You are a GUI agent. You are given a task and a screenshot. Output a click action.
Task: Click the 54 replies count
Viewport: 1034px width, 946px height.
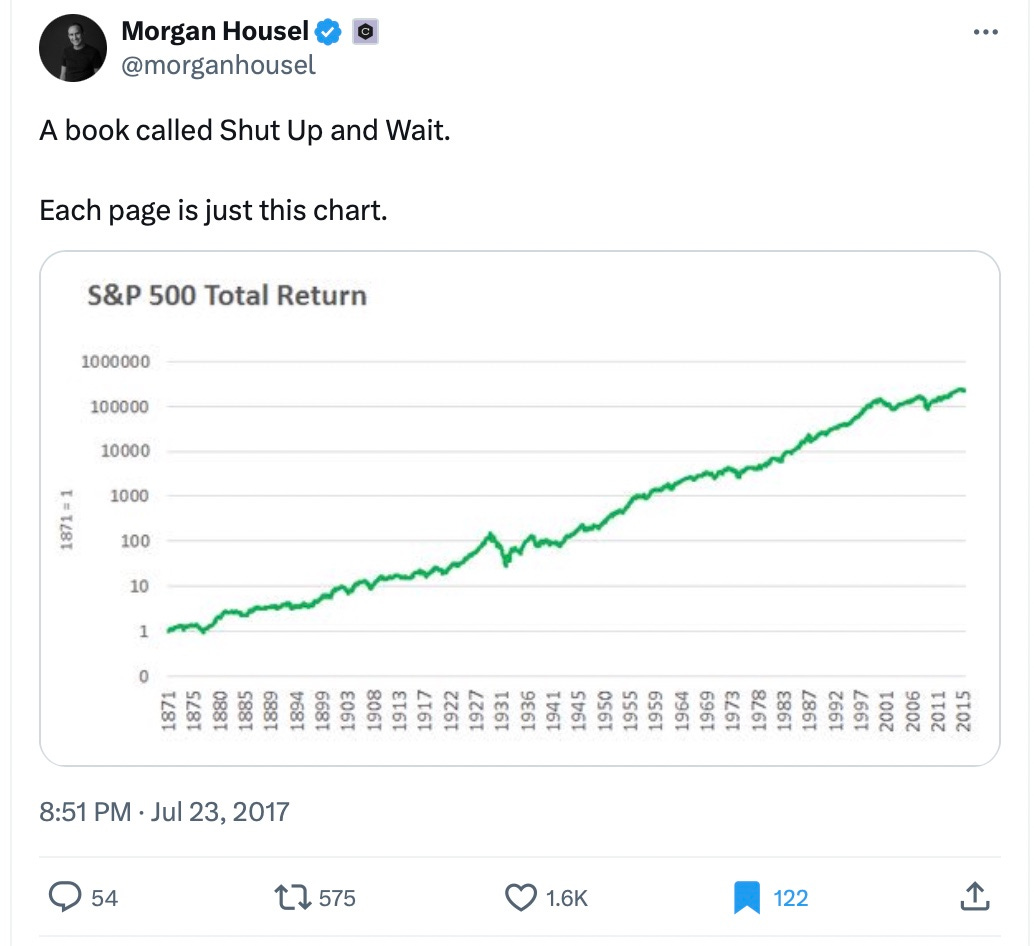[x=104, y=898]
